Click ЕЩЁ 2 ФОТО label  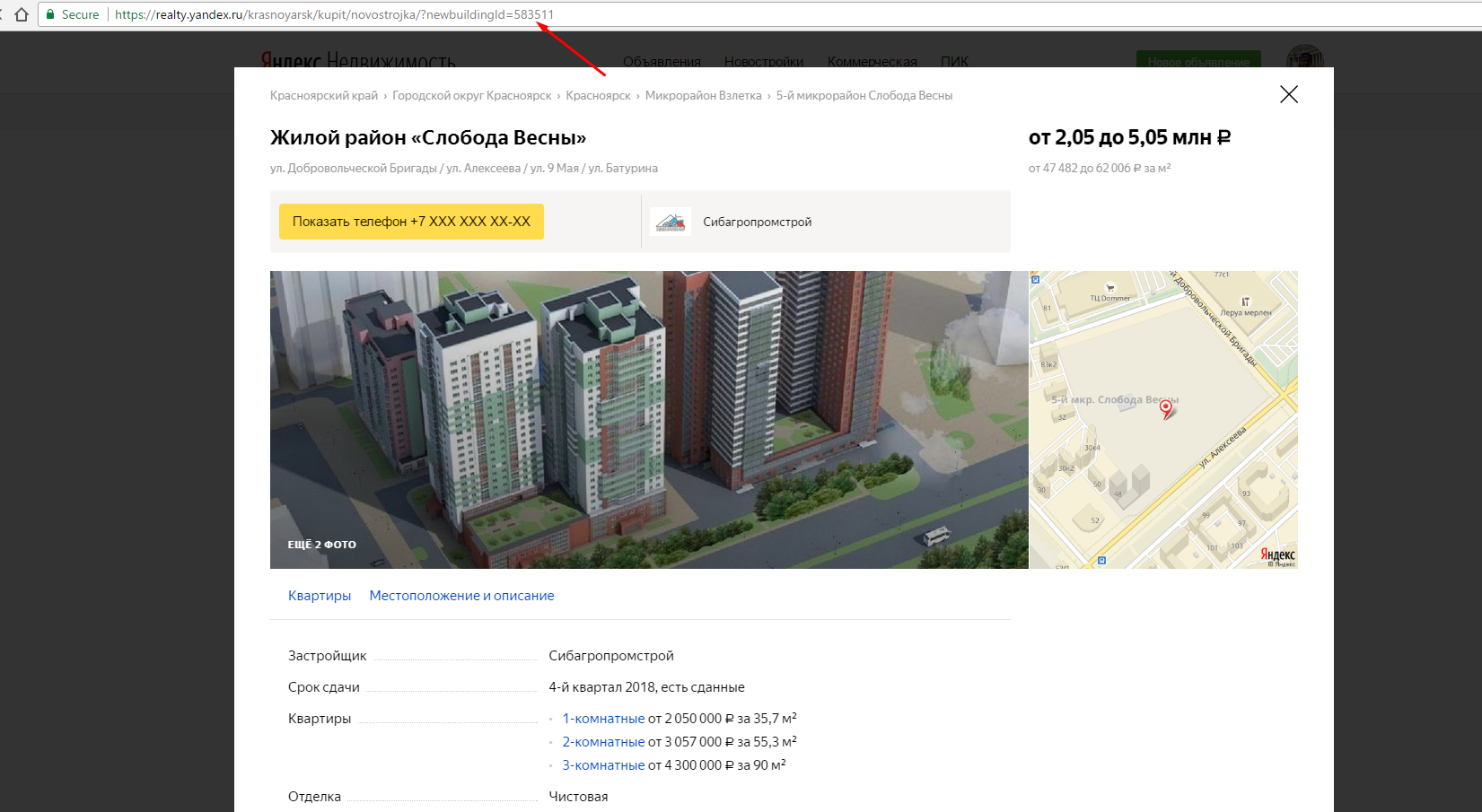[321, 545]
